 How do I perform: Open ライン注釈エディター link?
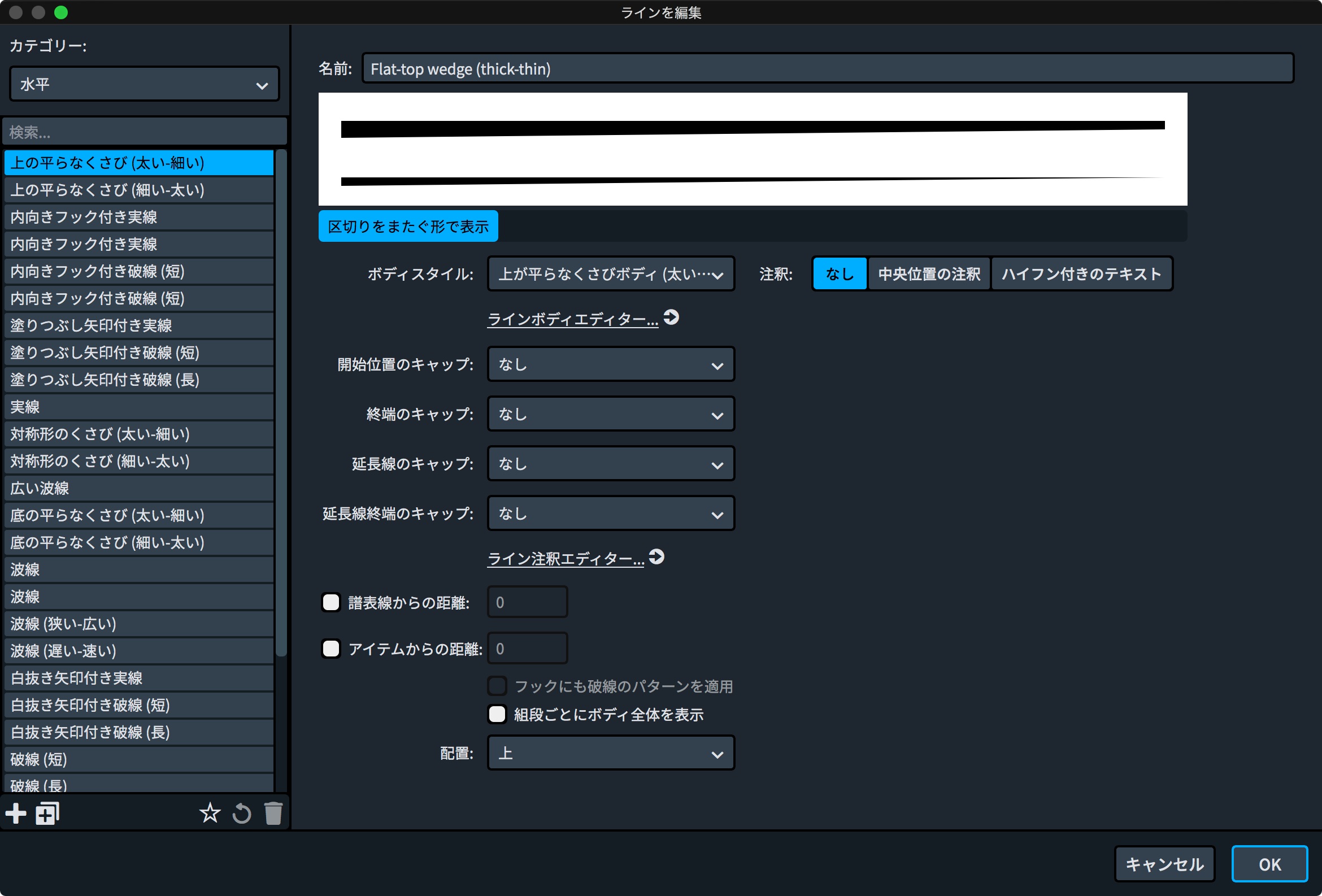[566, 559]
